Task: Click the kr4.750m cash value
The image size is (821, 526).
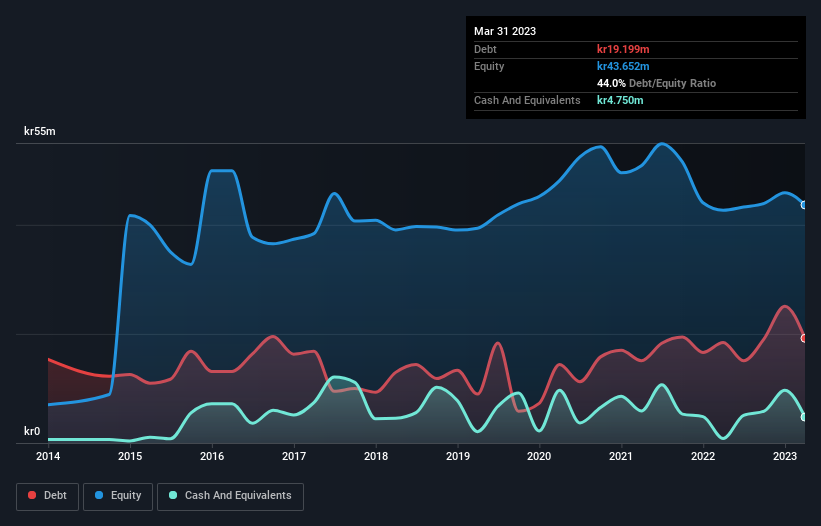Action: (620, 100)
